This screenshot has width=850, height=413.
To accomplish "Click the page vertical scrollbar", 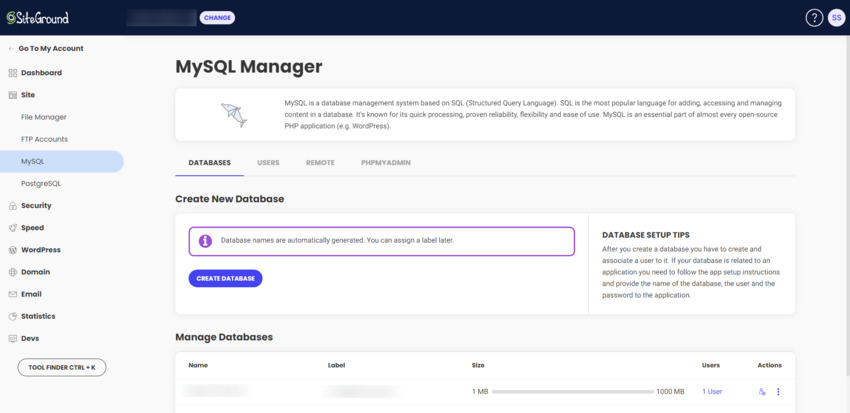I will coord(846,206).
